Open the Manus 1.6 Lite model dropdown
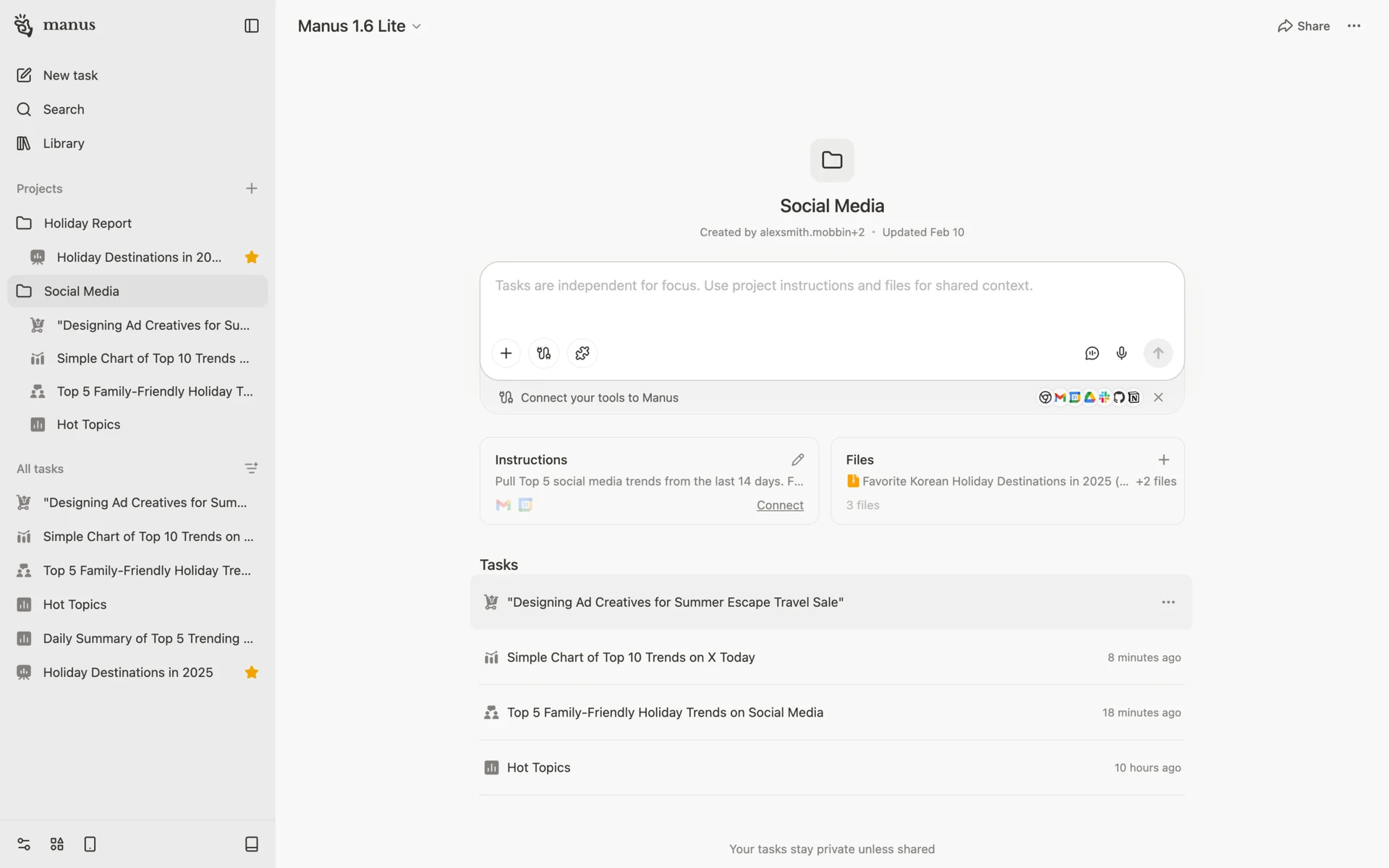 (x=360, y=26)
